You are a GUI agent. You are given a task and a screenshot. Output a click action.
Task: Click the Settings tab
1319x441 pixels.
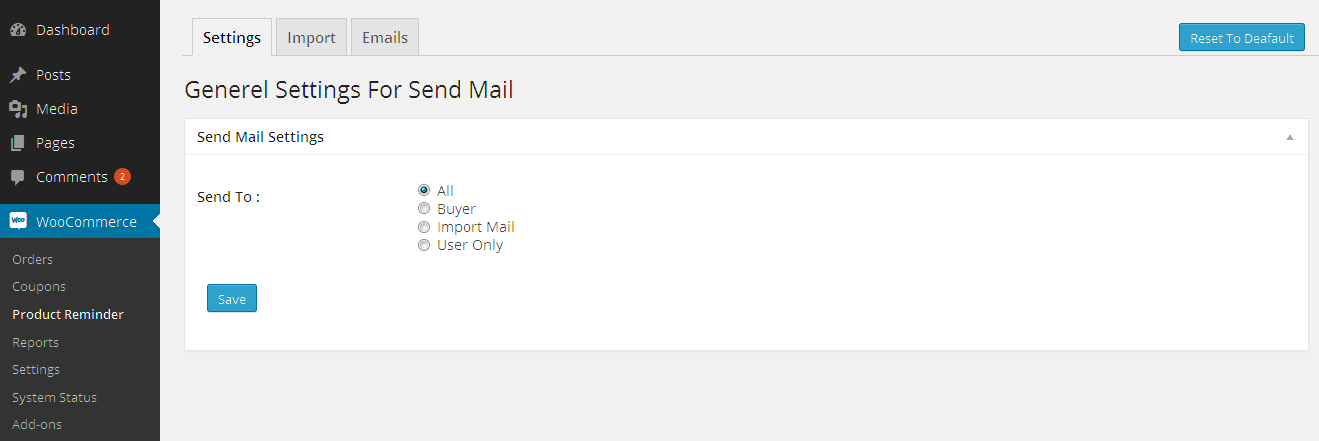(x=232, y=38)
